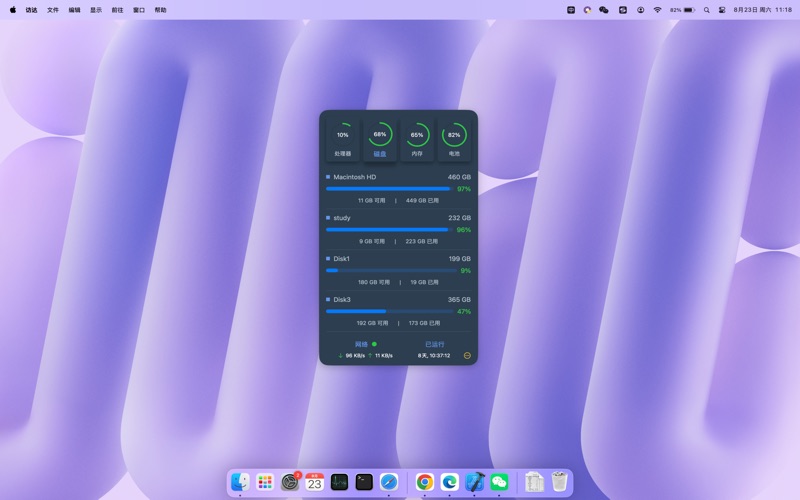Image resolution: width=800 pixels, height=500 pixels.
Task: Click the Disk3 usage bar
Action: point(389,311)
